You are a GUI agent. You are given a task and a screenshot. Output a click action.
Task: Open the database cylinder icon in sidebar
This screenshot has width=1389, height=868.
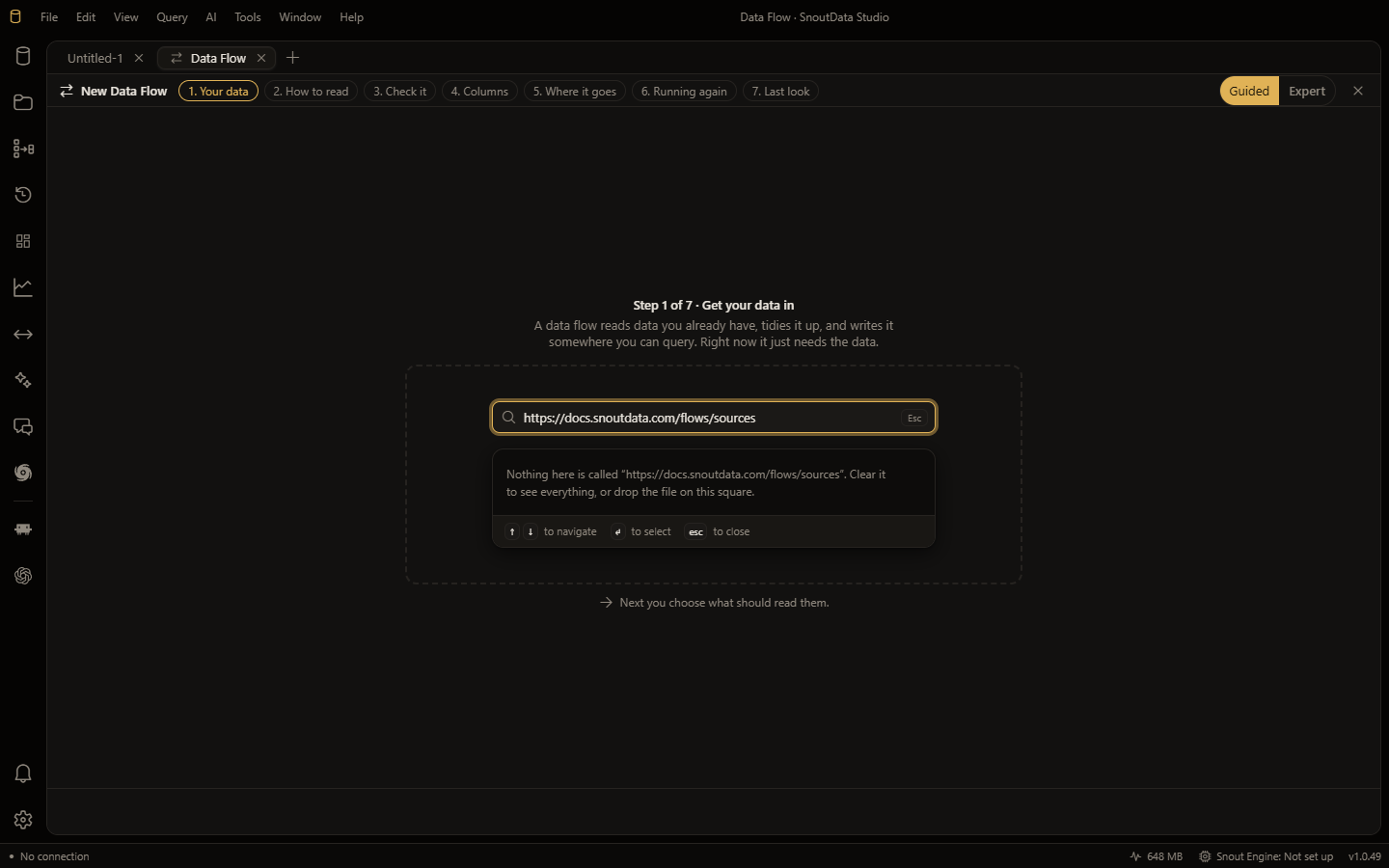[23, 56]
